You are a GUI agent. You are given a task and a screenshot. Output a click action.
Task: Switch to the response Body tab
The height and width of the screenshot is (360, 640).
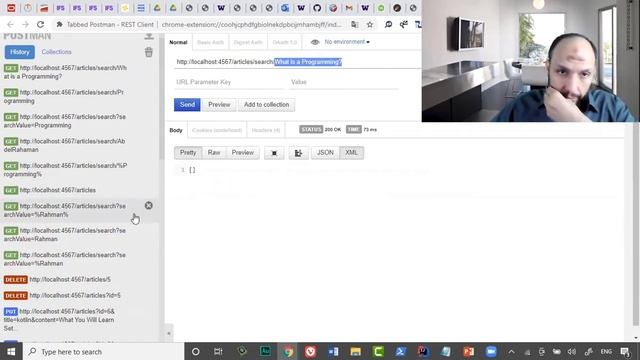coord(176,130)
